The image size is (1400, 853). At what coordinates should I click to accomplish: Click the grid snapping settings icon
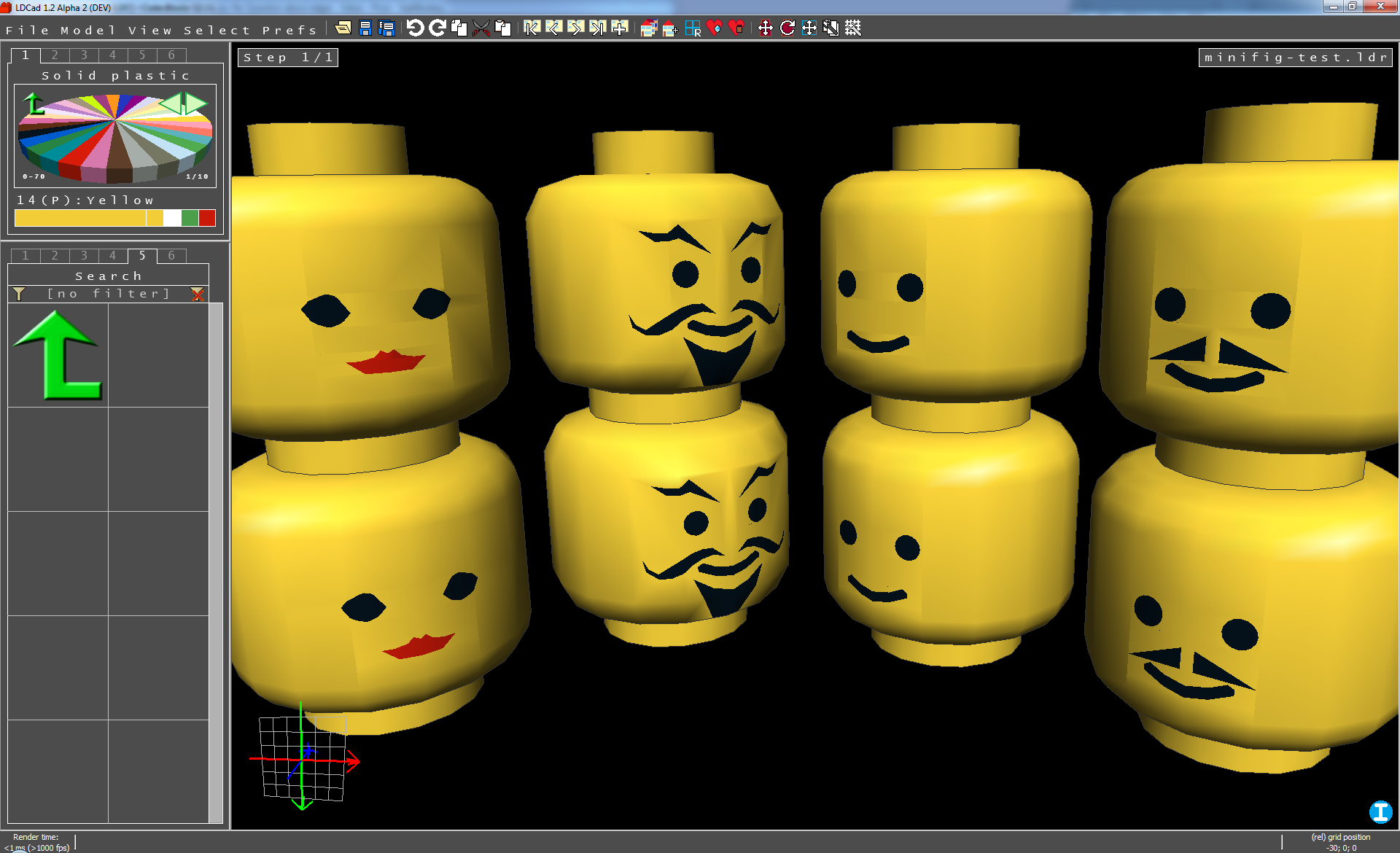click(x=853, y=28)
